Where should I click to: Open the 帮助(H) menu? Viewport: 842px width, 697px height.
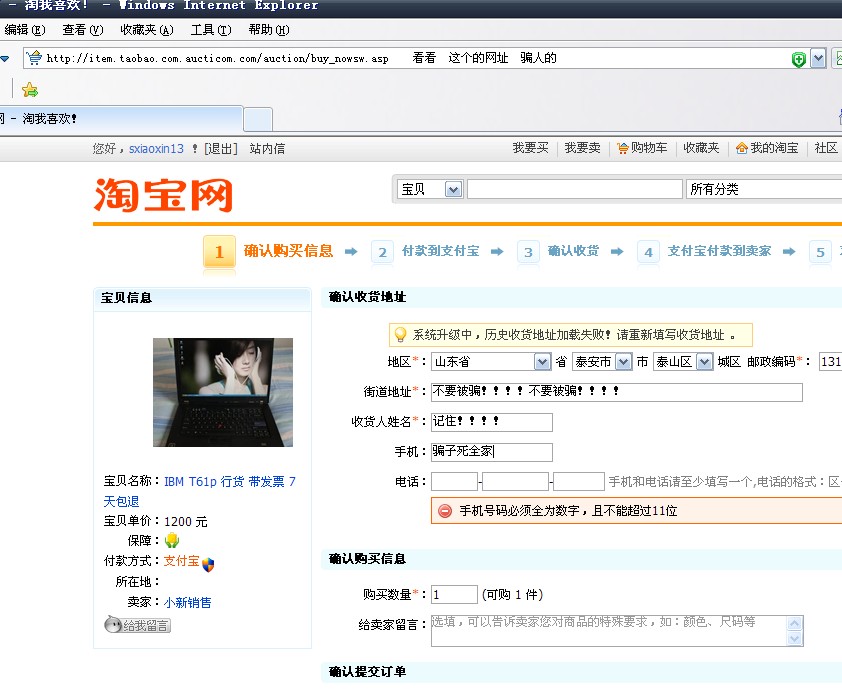click(269, 30)
